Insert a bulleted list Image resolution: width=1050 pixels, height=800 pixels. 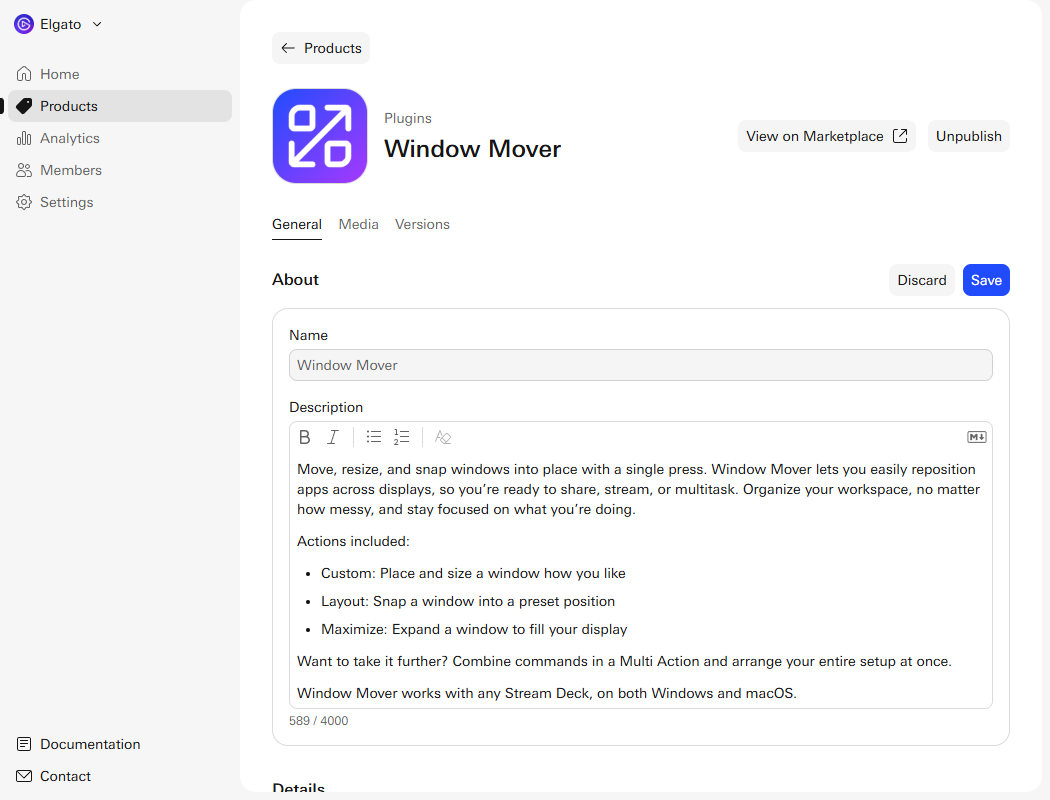374,437
